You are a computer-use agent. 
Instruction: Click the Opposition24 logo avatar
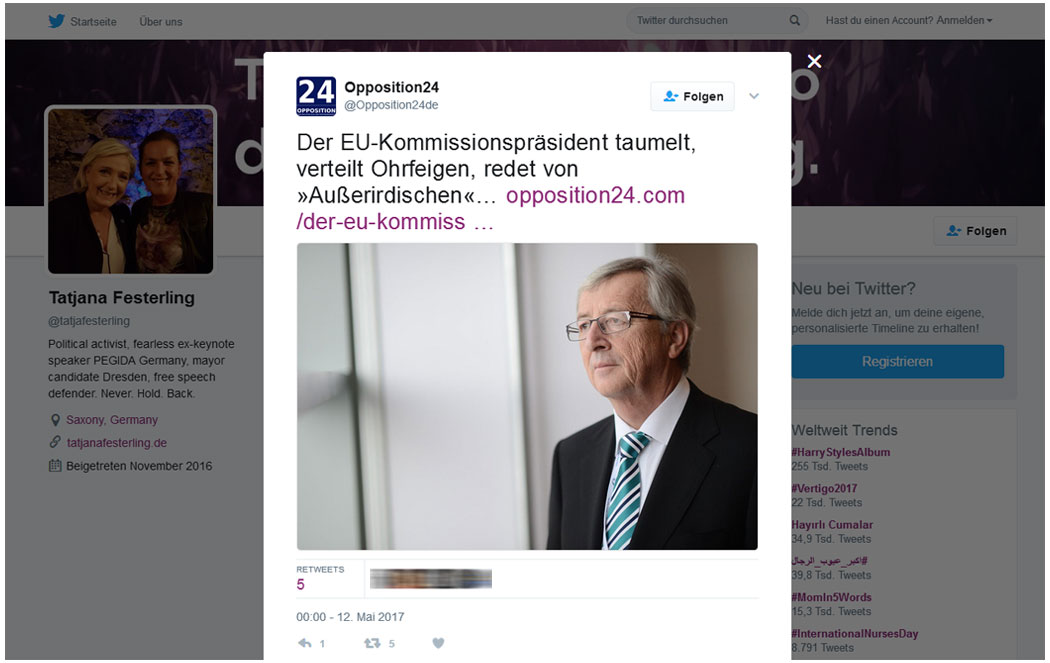pyautogui.click(x=316, y=96)
